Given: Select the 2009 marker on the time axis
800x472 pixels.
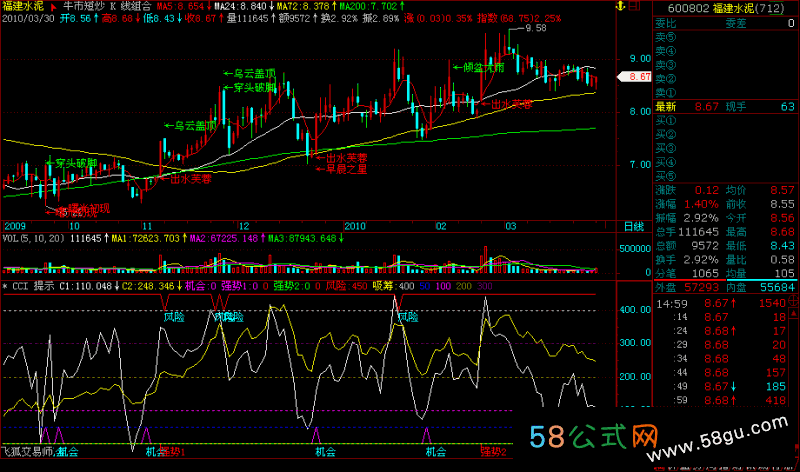Looking at the screenshot, I should (x=15, y=227).
